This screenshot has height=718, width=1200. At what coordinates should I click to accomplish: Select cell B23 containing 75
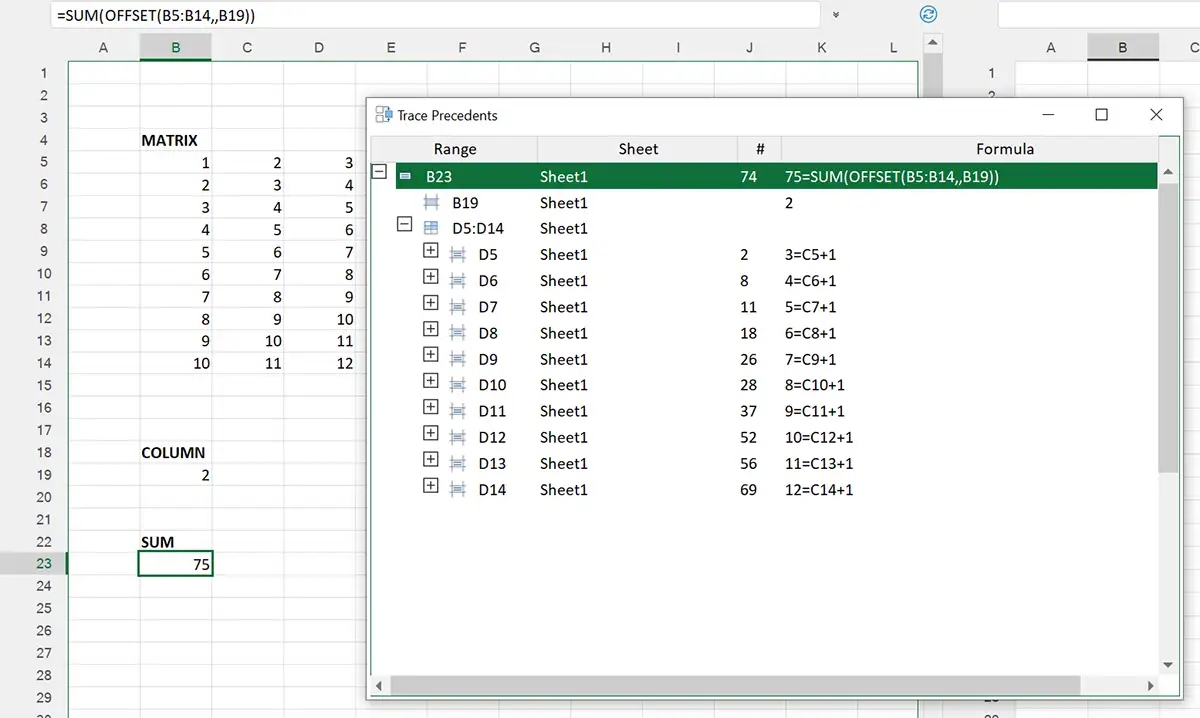[175, 564]
